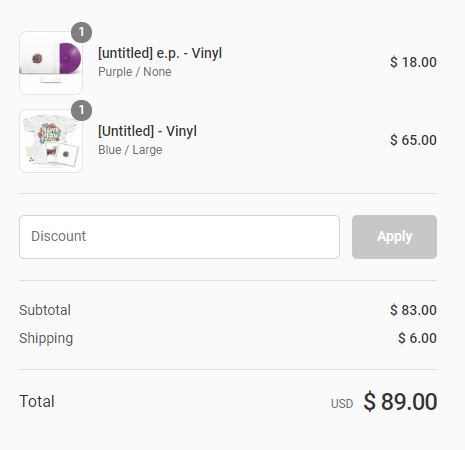Click the Total label
The image size is (465, 450).
pos(37,401)
